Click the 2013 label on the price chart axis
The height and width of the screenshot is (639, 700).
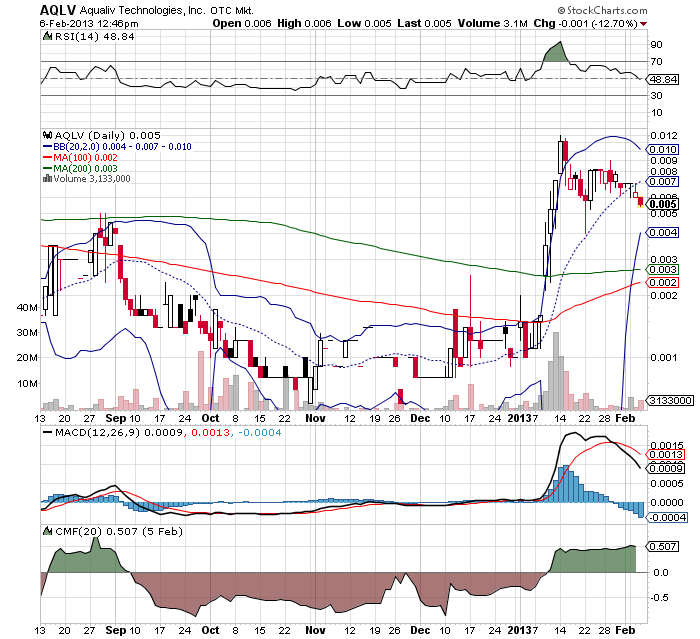(x=518, y=418)
